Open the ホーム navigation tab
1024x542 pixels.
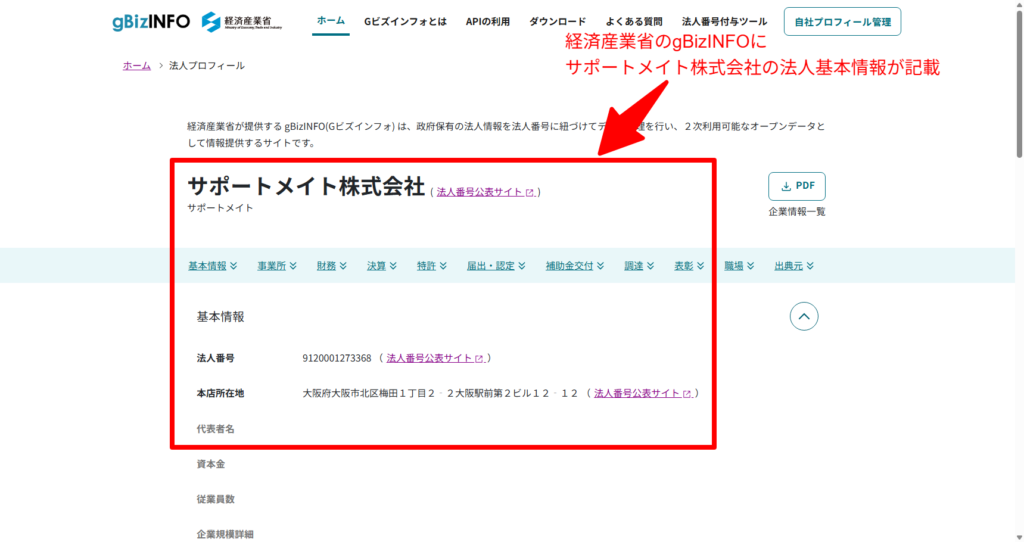[x=330, y=21]
